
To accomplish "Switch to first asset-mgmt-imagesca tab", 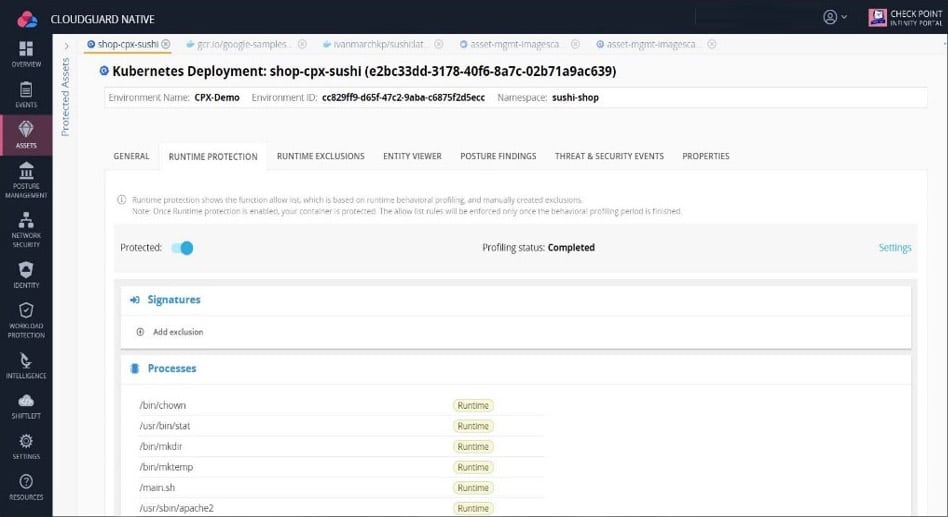I will (x=515, y=44).
